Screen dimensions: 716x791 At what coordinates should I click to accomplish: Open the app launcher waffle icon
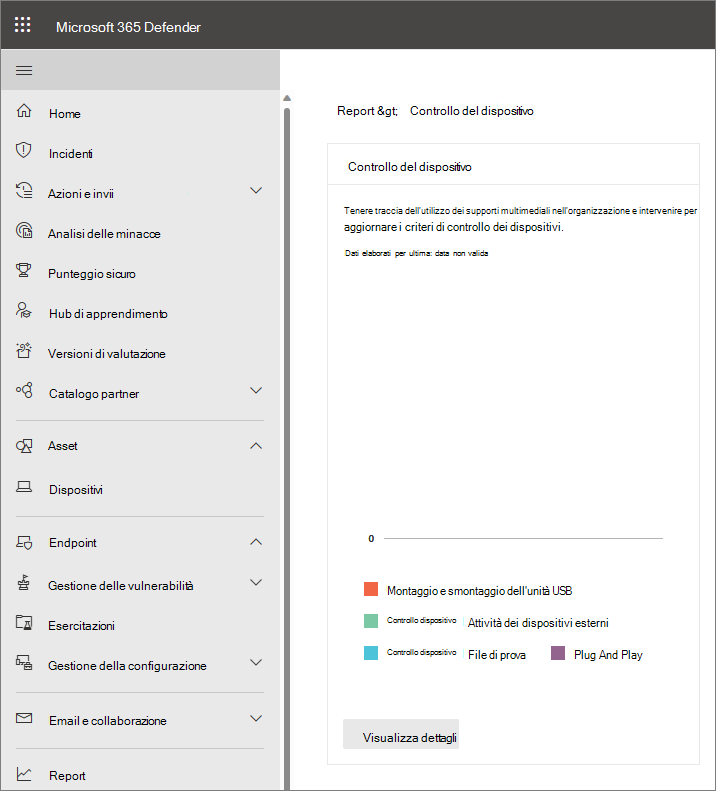23,24
